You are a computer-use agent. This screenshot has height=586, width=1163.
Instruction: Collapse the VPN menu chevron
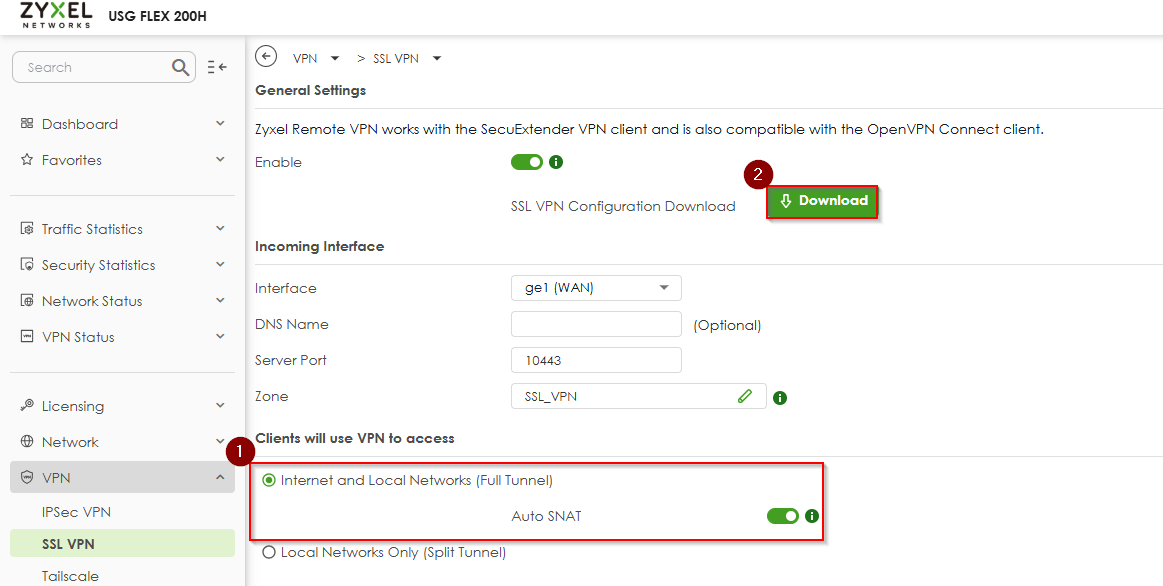(220, 477)
